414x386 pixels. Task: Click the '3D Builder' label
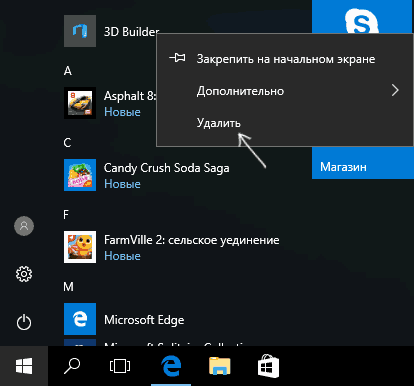(x=131, y=32)
